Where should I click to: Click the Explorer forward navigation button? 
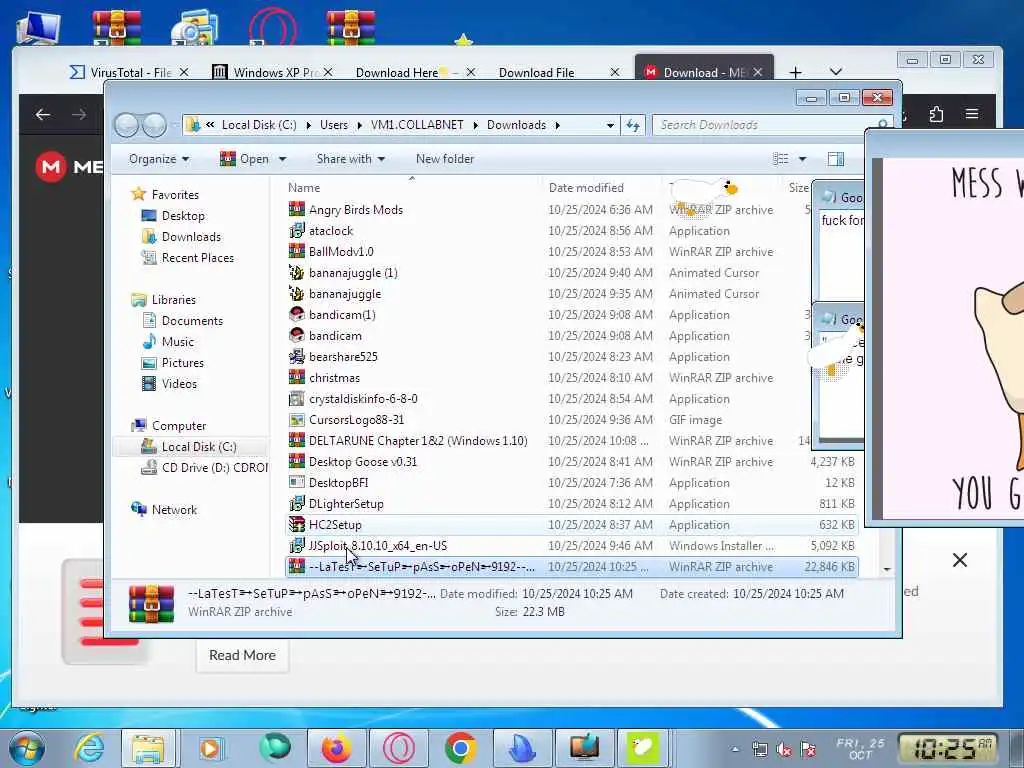[x=154, y=125]
